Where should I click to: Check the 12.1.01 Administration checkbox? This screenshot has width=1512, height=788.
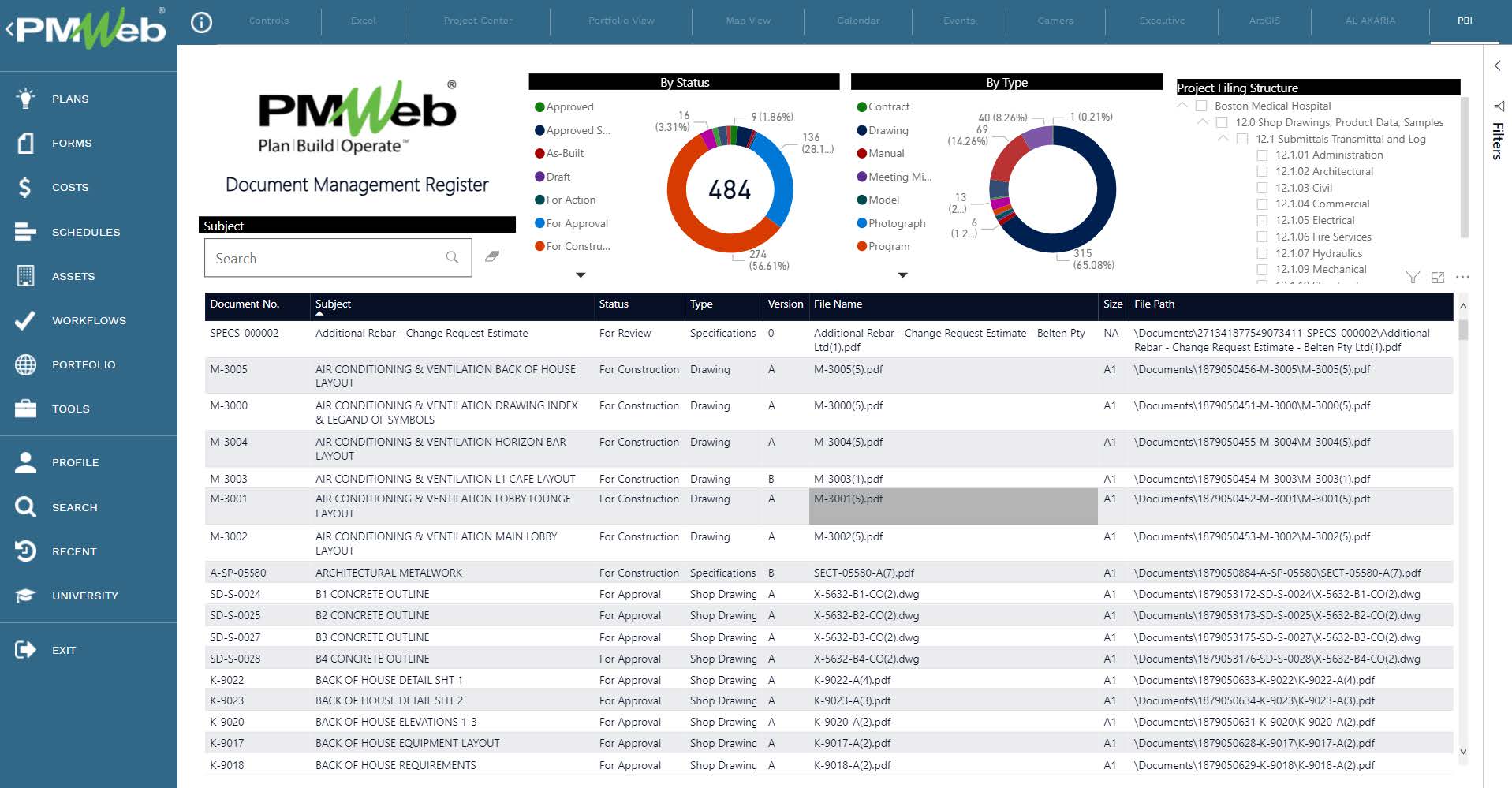(1262, 155)
